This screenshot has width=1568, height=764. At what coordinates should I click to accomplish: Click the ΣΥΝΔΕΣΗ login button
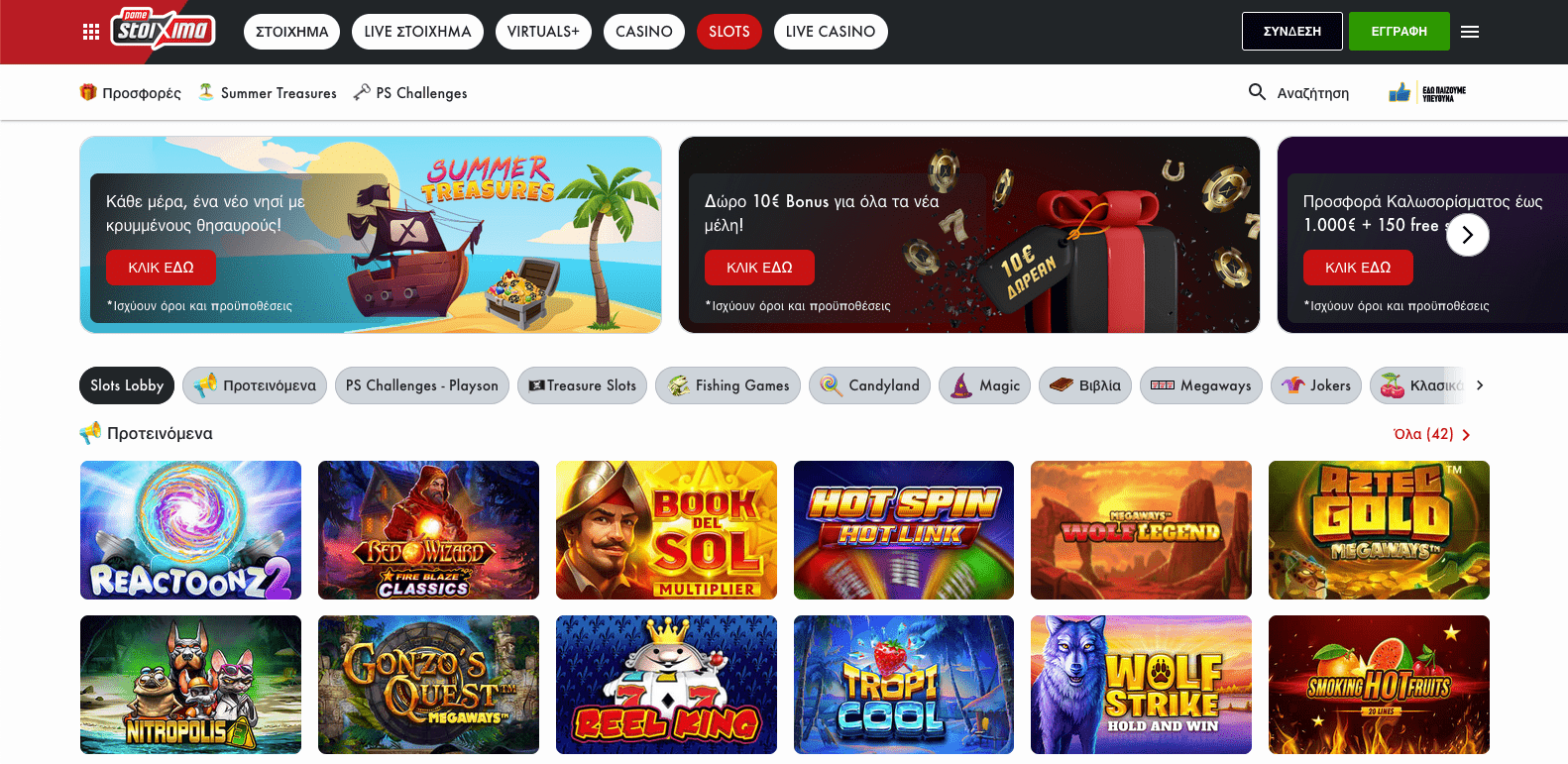(x=1292, y=32)
